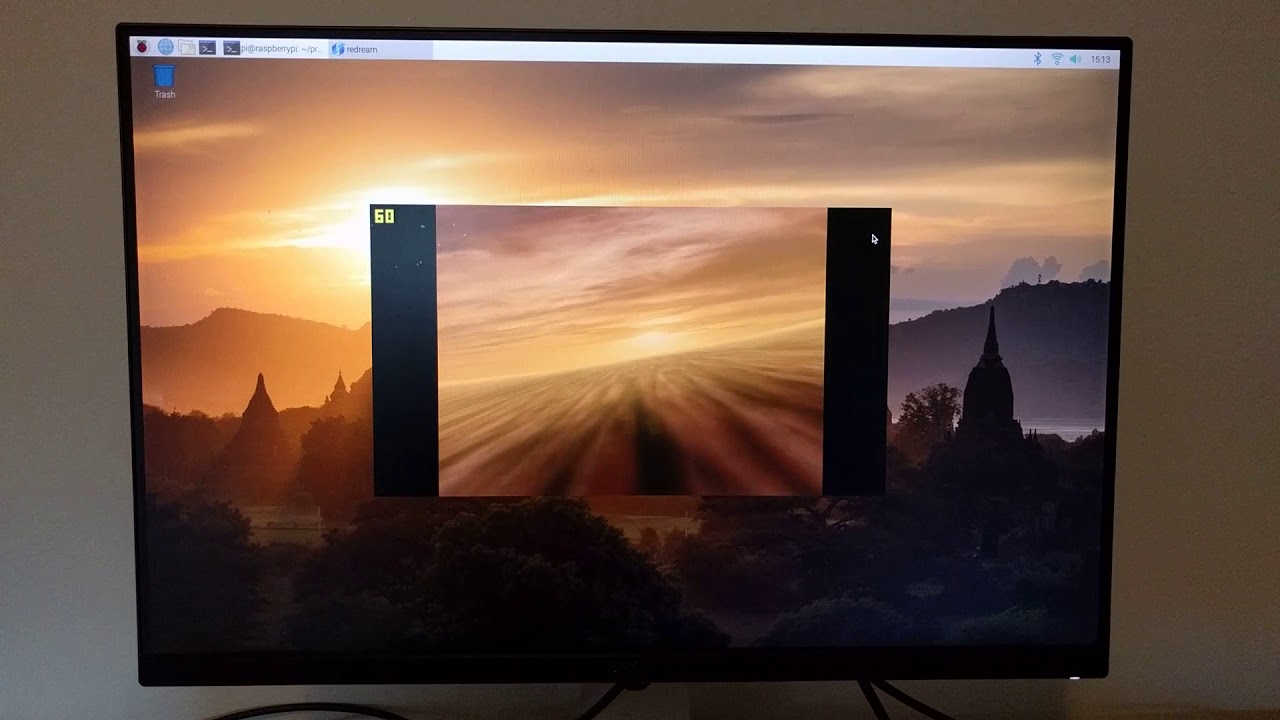The height and width of the screenshot is (720, 1280).
Task: Open the volume speaker control
Action: coord(1075,59)
